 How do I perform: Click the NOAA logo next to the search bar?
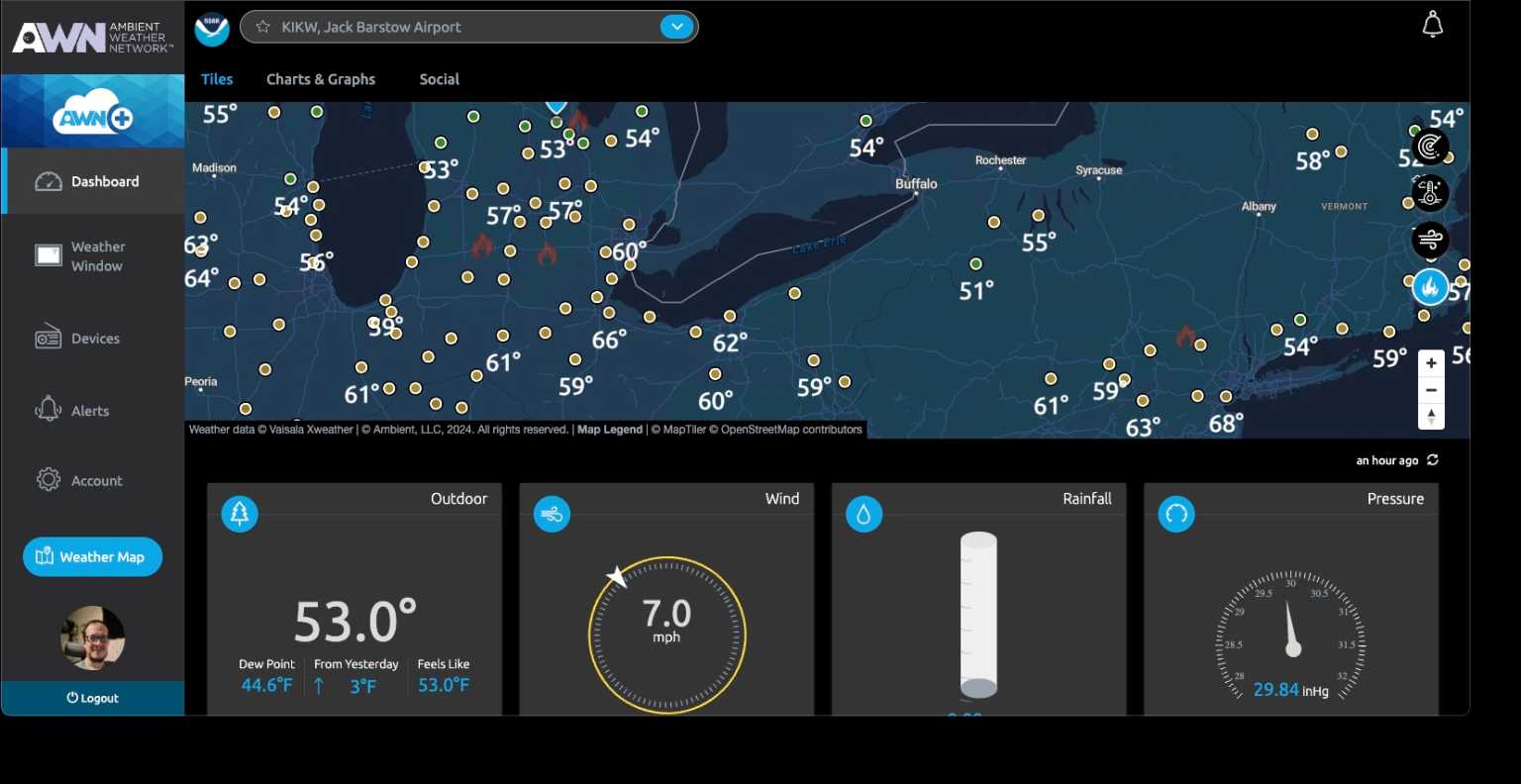click(x=211, y=28)
